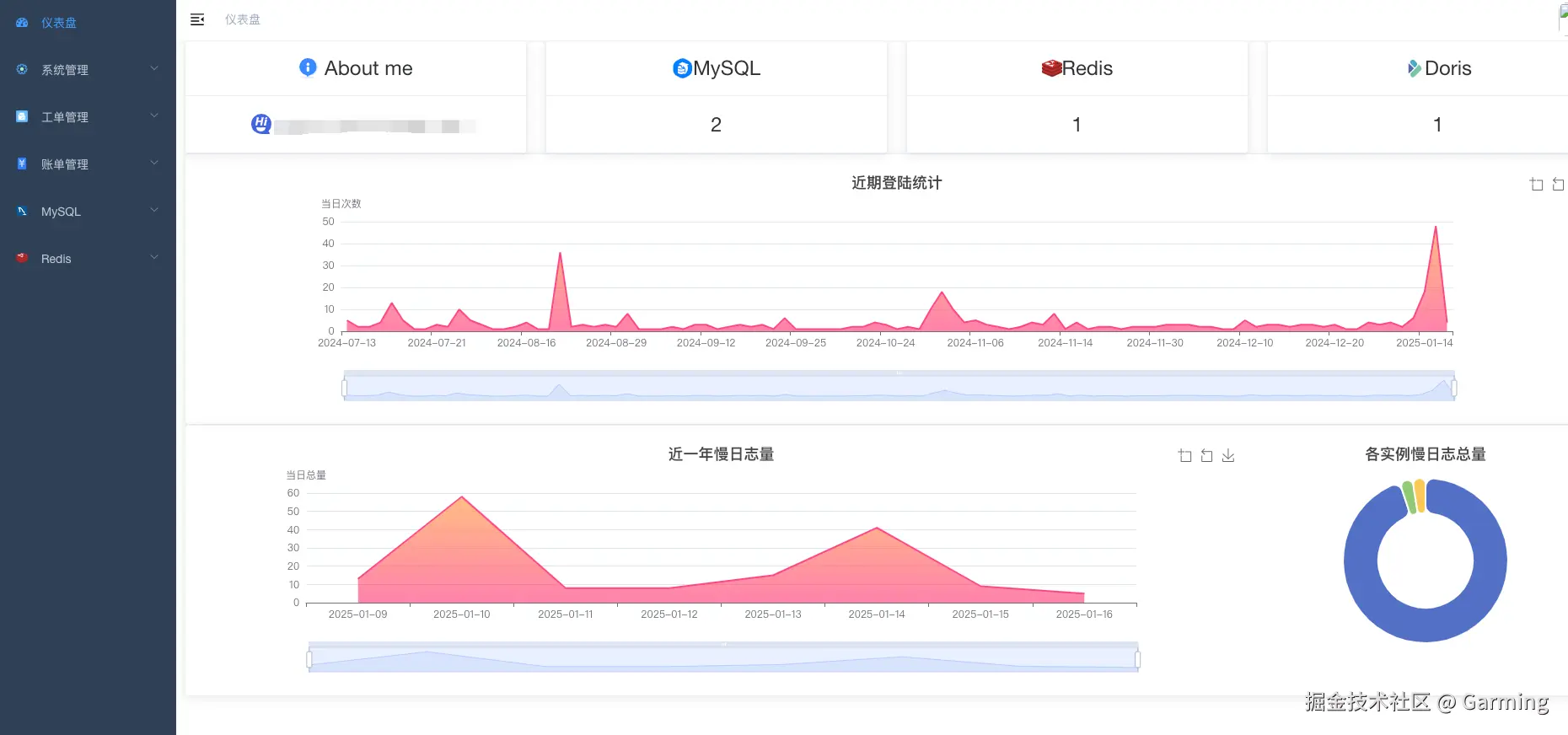Click the Doris card title
Image resolution: width=1568 pixels, height=735 pixels.
pos(1448,68)
